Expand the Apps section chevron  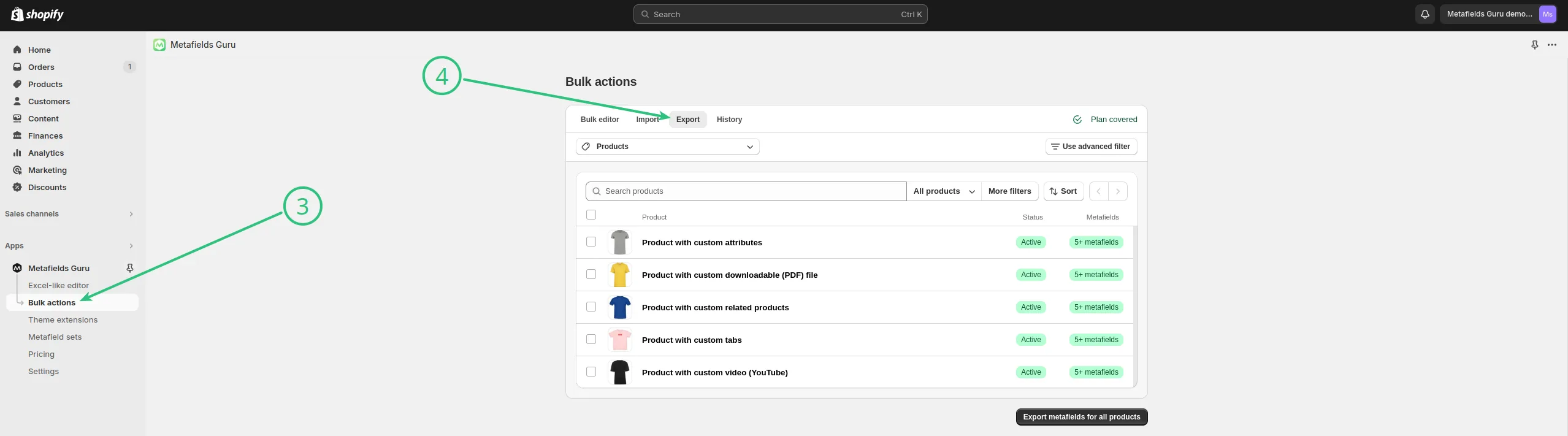tap(131, 246)
